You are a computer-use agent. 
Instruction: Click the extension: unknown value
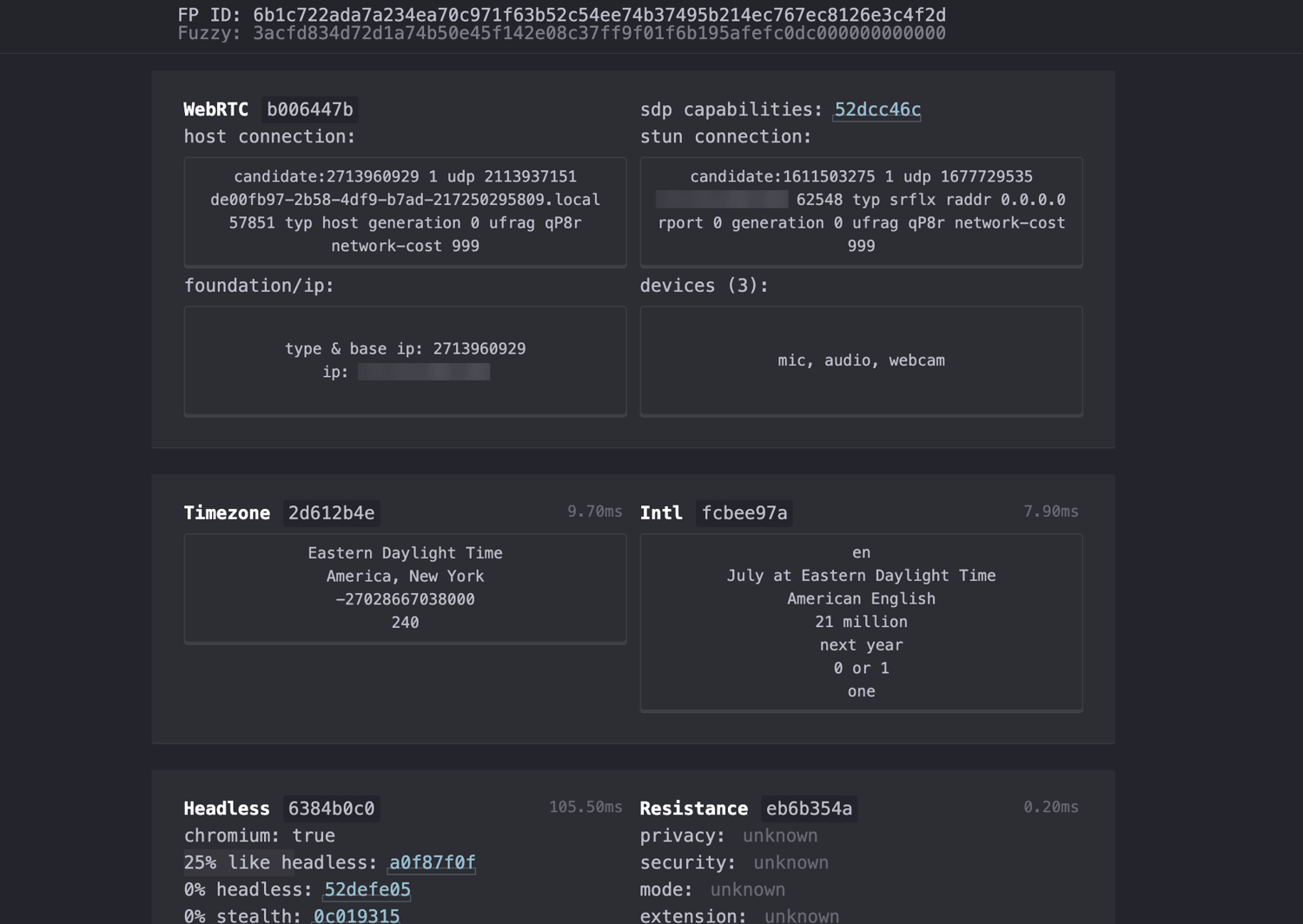(802, 915)
